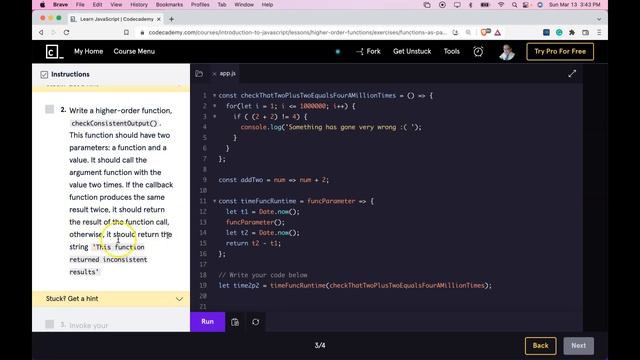Click the Fork button
The image size is (640, 360).
click(x=368, y=51)
